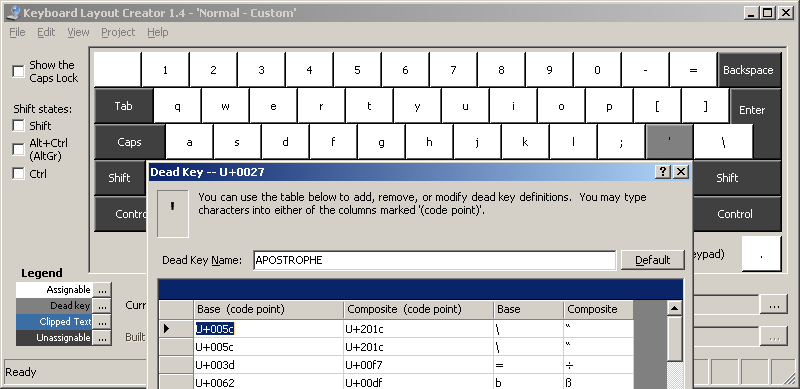Click the U+00f7 composite code point cell
Image resolution: width=800 pixels, height=389 pixels.
click(x=418, y=365)
